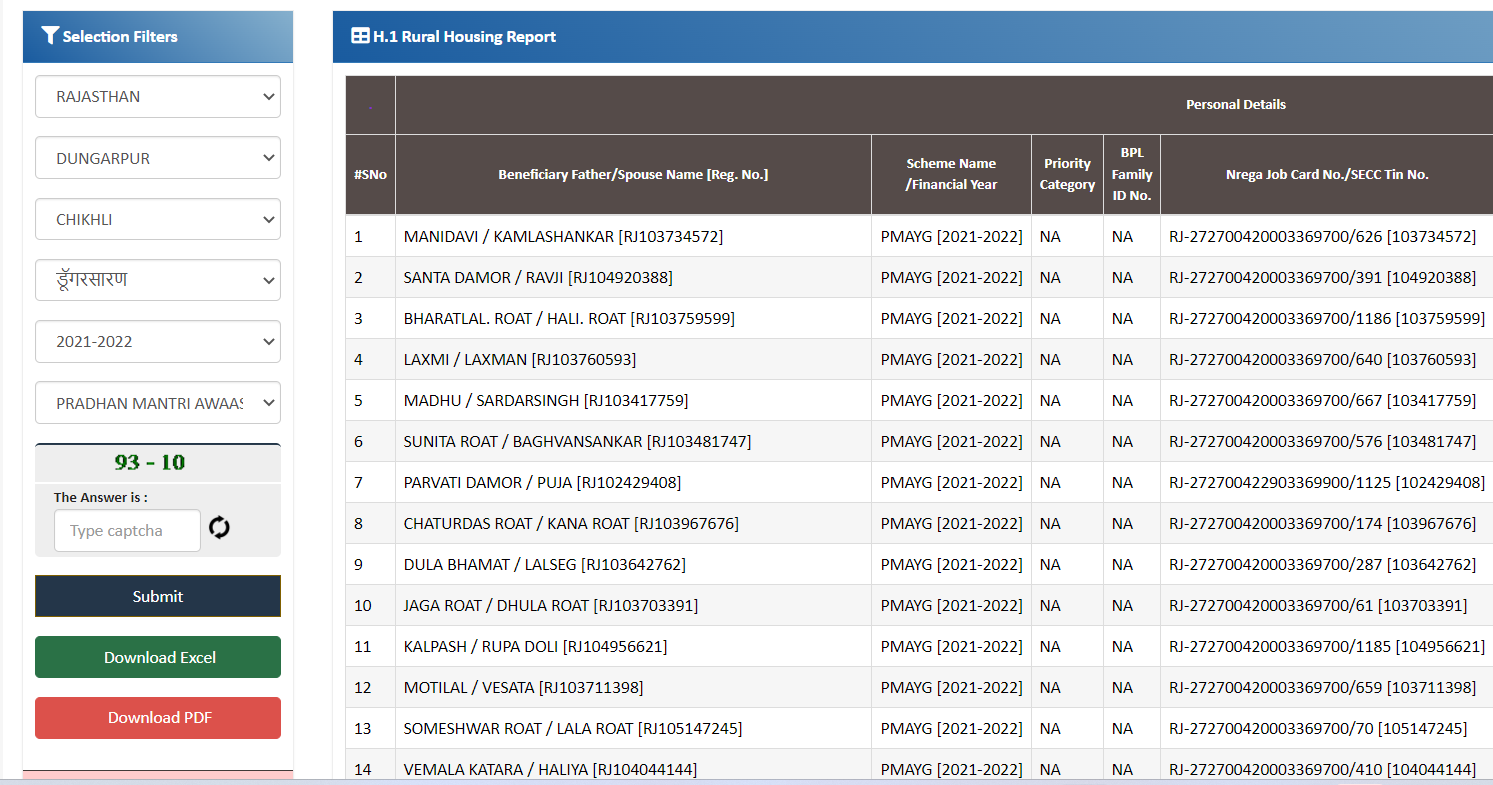Expand the CHIKHLI block selector

[x=157, y=219]
